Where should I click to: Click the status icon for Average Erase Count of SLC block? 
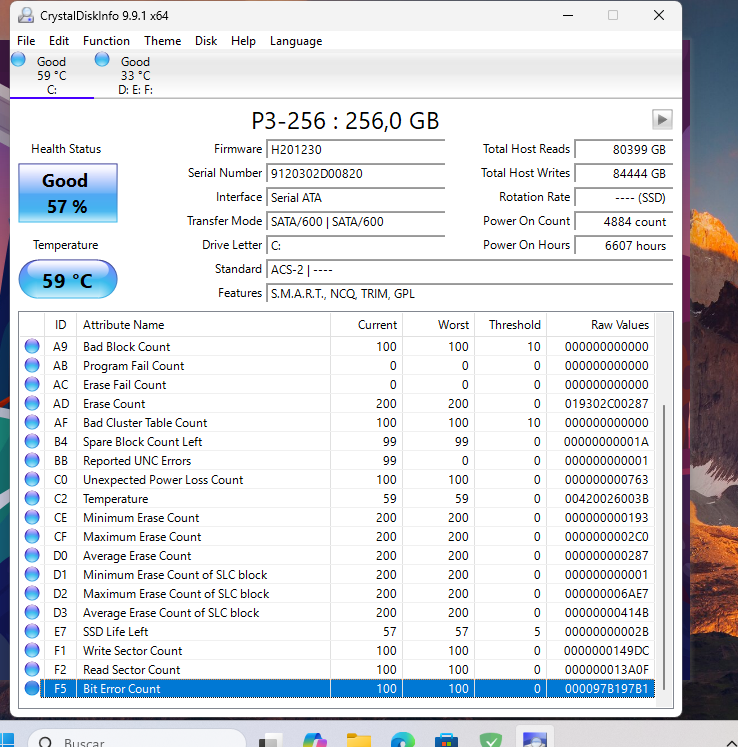click(32, 612)
